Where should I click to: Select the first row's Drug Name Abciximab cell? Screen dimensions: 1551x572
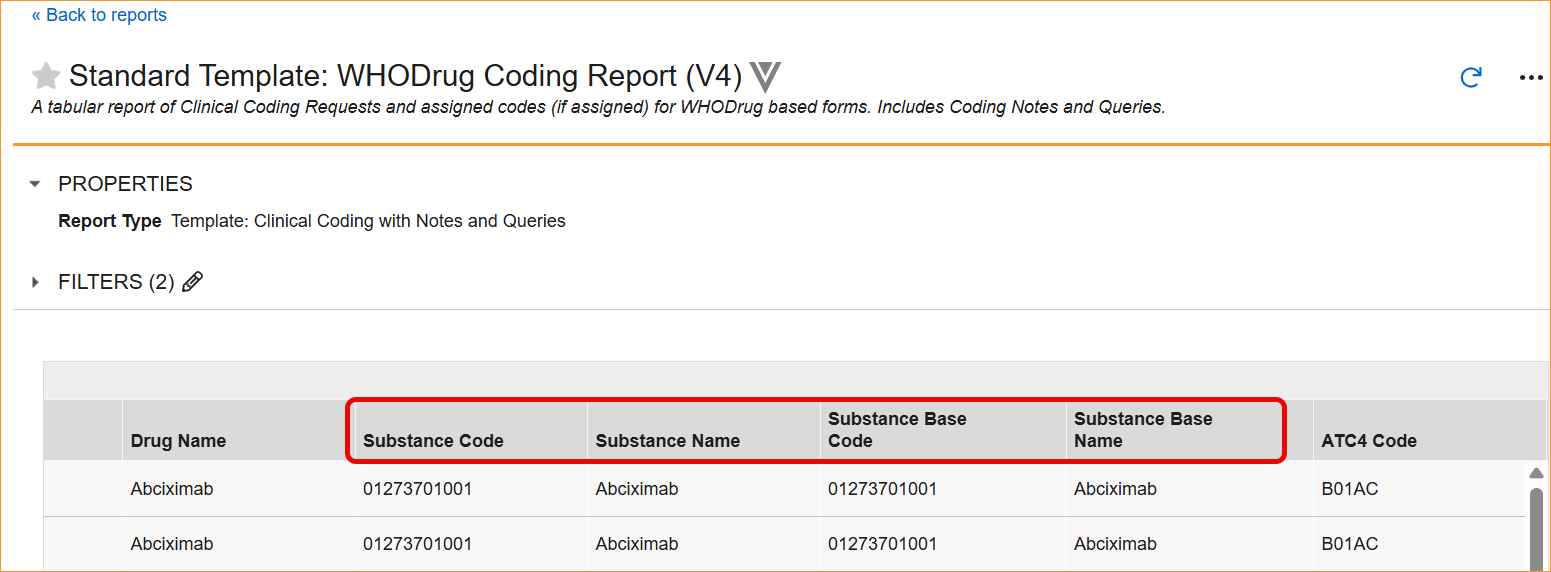pos(172,489)
